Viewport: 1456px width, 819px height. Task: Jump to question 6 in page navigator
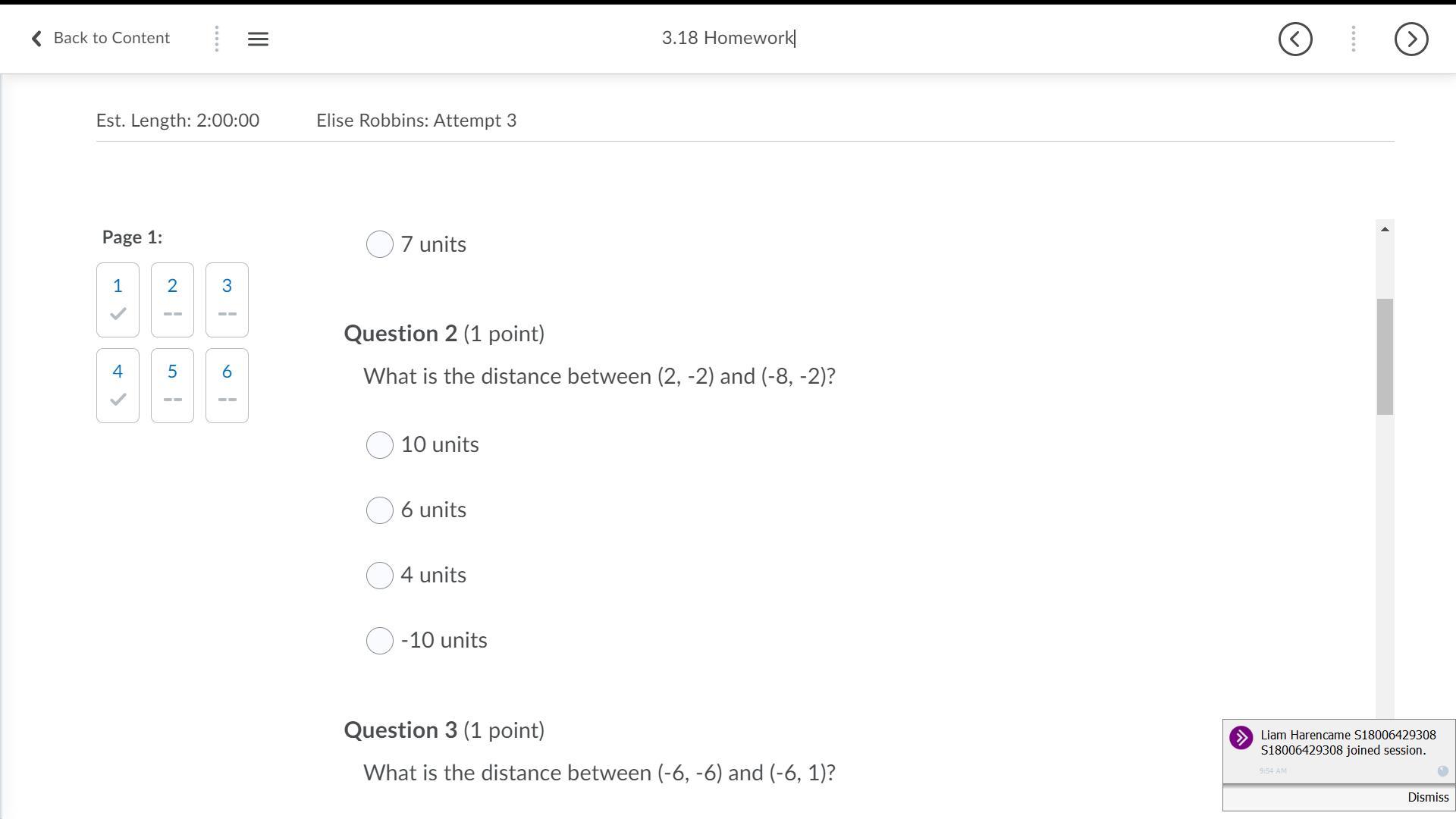(x=227, y=385)
